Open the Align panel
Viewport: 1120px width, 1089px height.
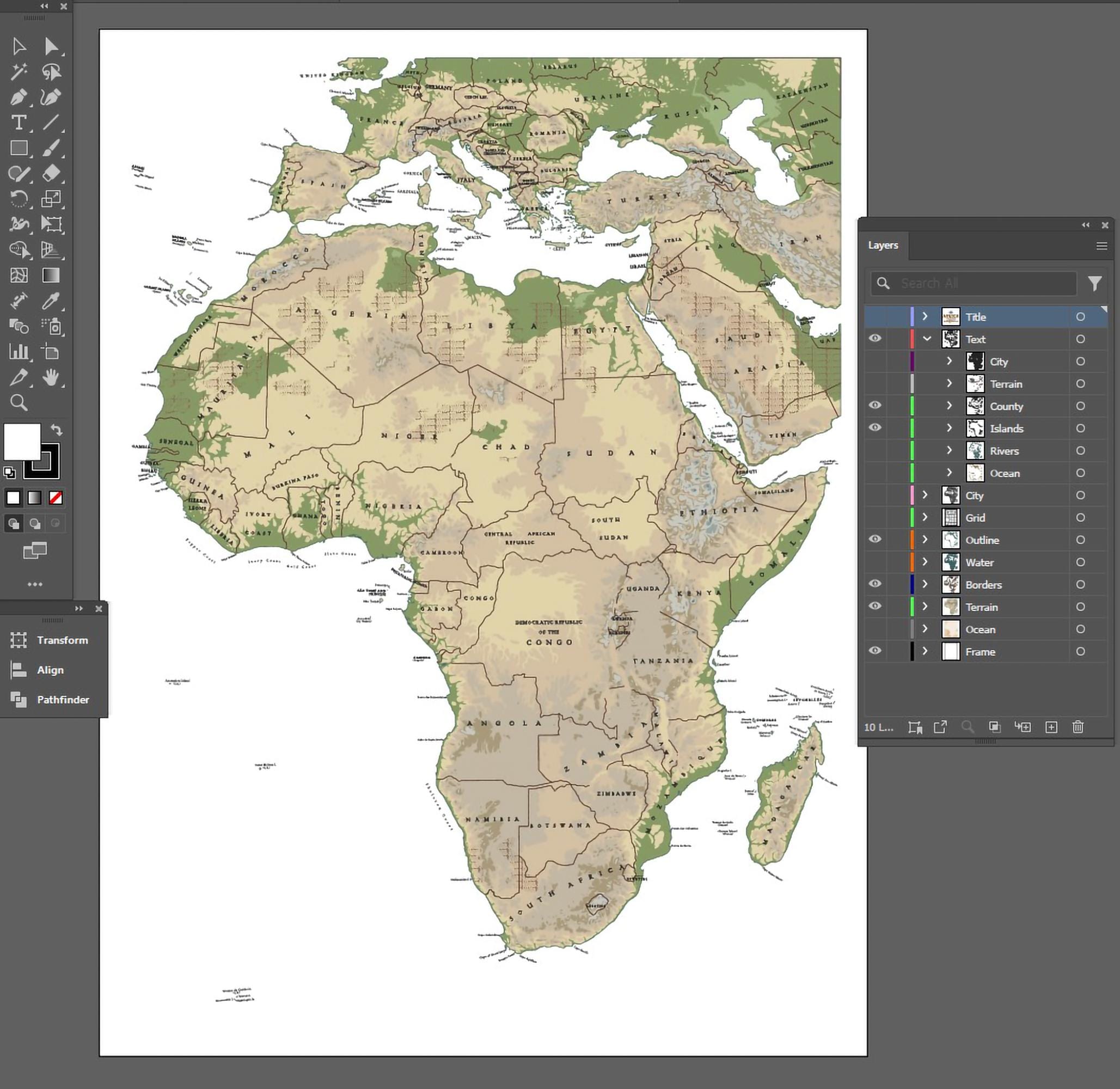[37, 670]
